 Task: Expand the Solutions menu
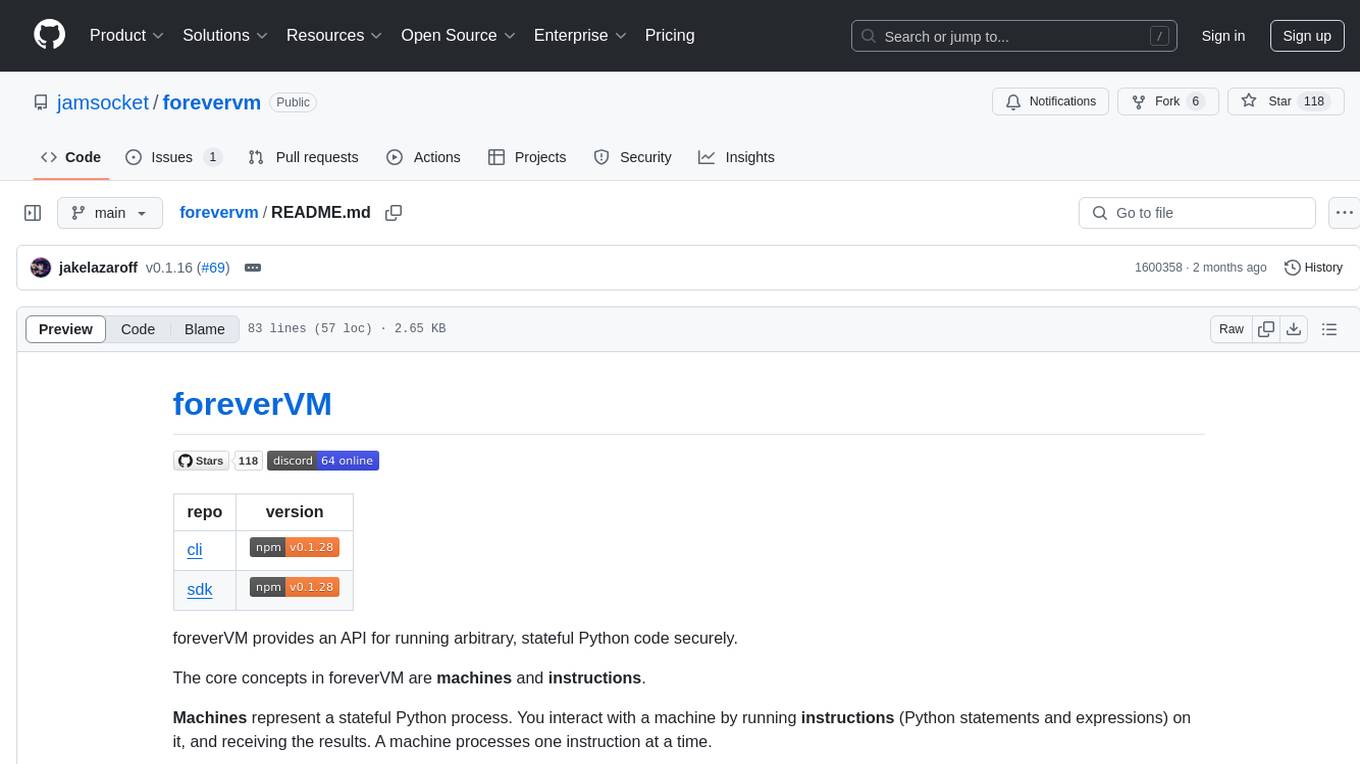click(x=225, y=35)
